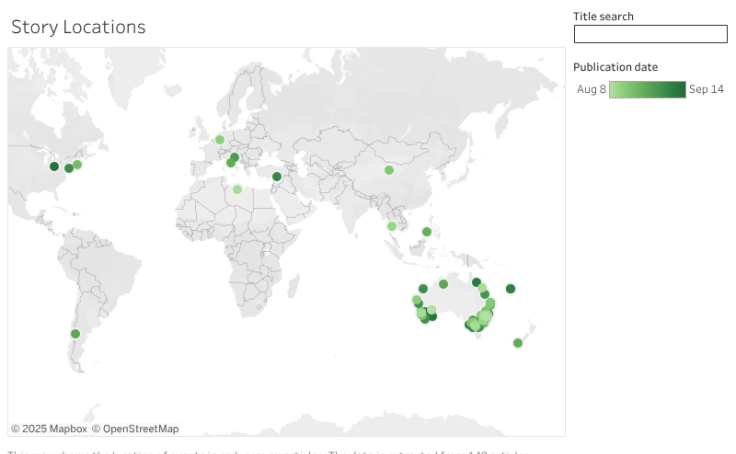Open the OpenStreetMap attribution link
The height and width of the screenshot is (454, 736).
click(135, 429)
